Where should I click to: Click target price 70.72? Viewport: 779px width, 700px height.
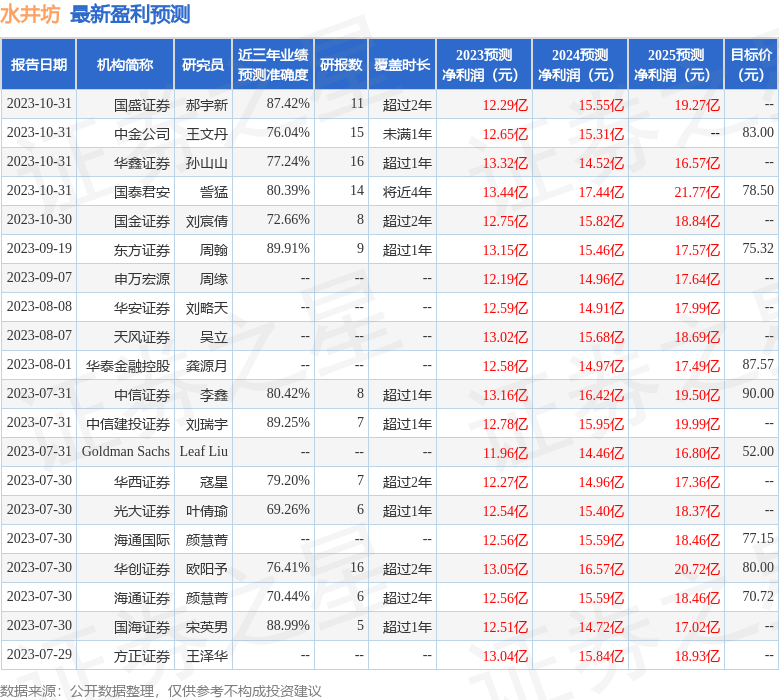click(758, 596)
